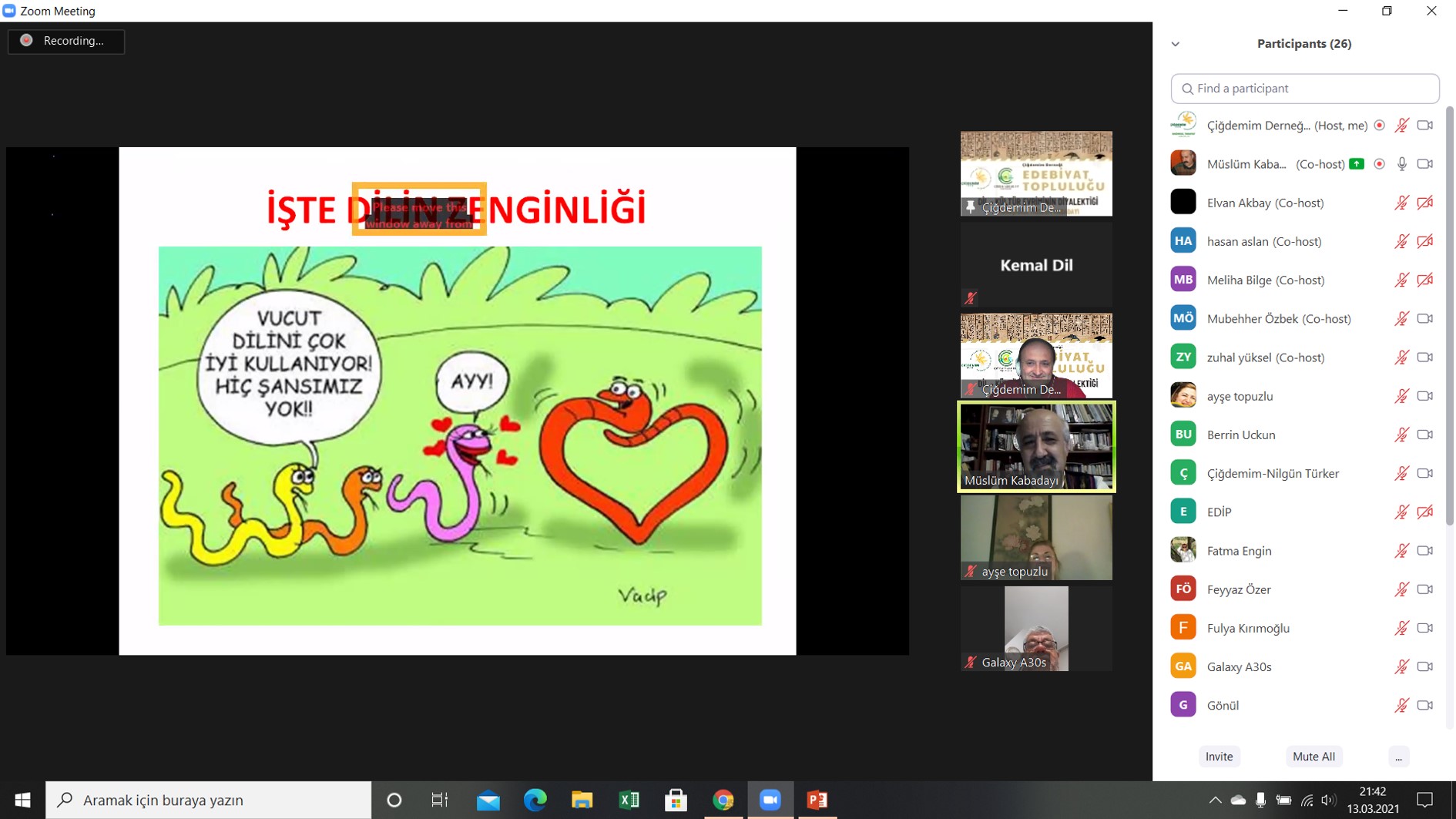Toggle Elvan Akbay's muted microphone icon
1456x819 pixels.
[x=1402, y=203]
